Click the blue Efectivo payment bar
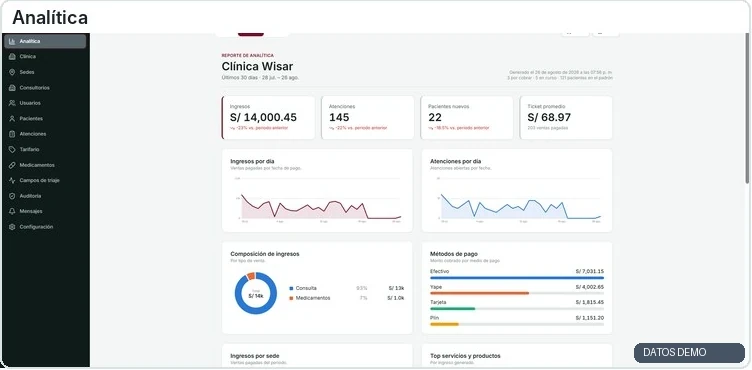The image size is (752, 370). pos(517,277)
